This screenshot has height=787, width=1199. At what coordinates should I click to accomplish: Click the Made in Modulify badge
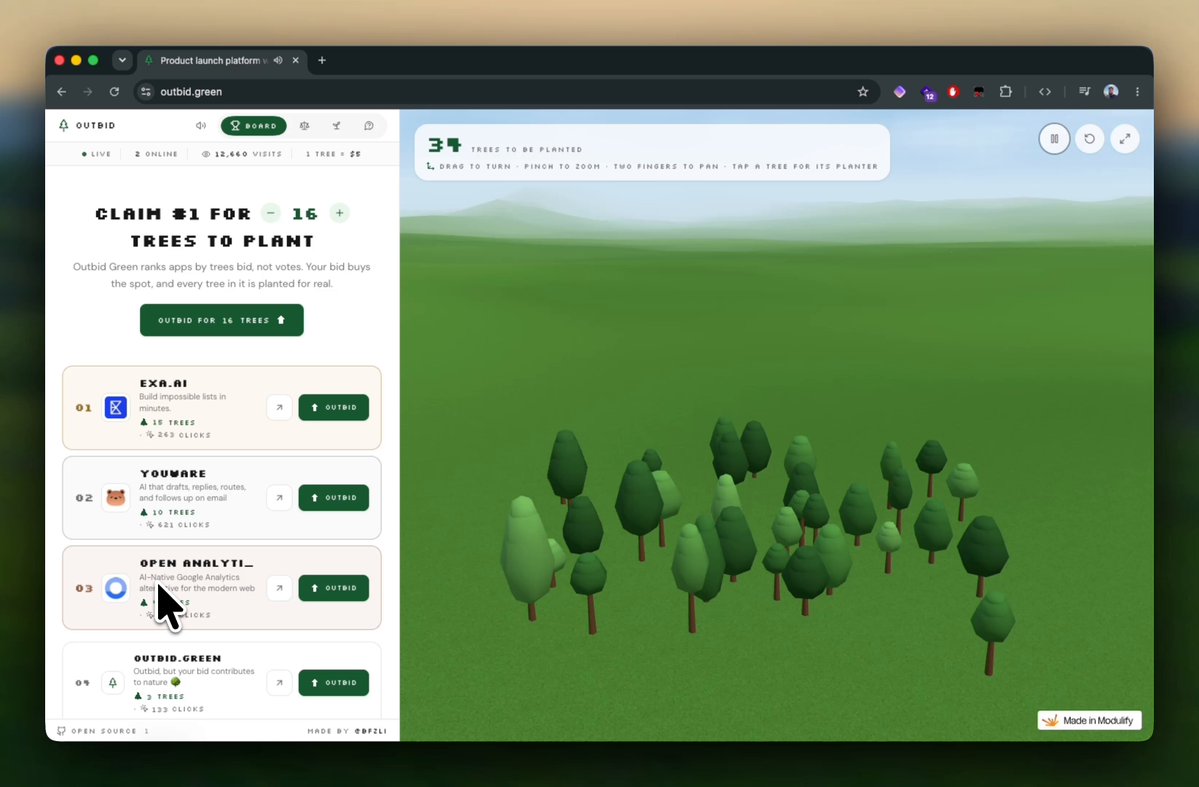pos(1090,720)
